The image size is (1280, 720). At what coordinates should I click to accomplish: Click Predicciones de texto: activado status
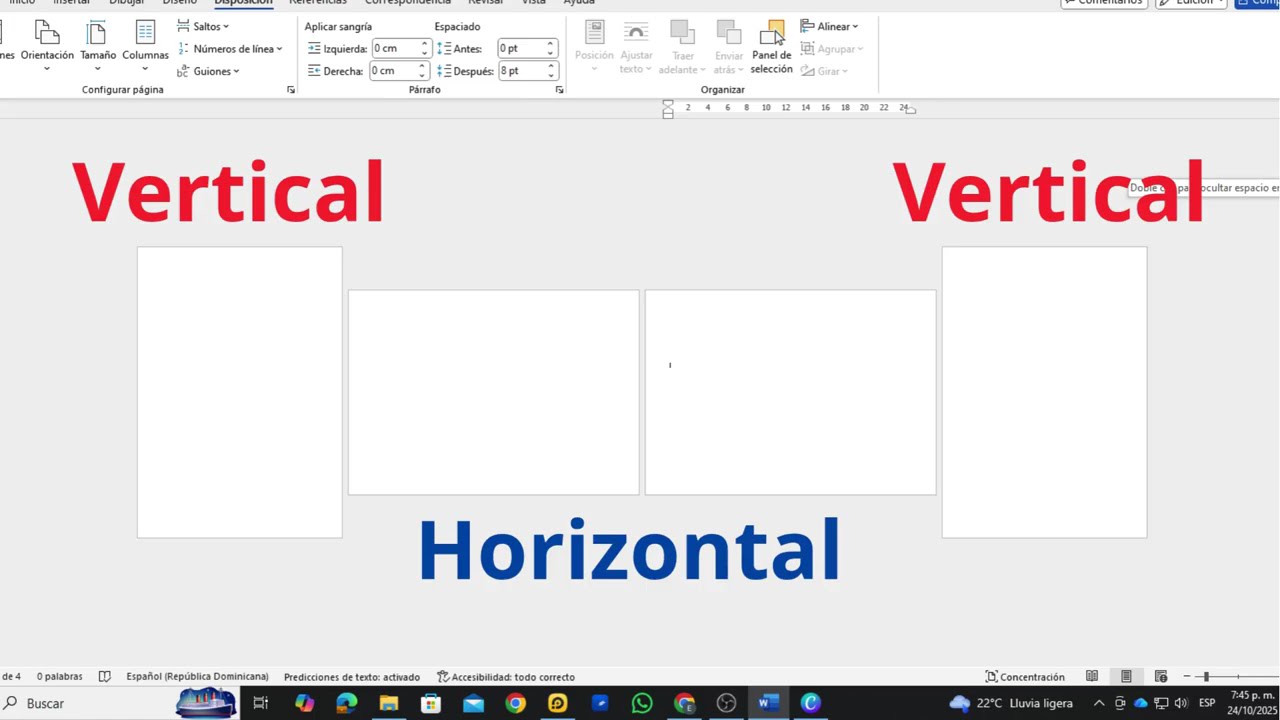352,677
